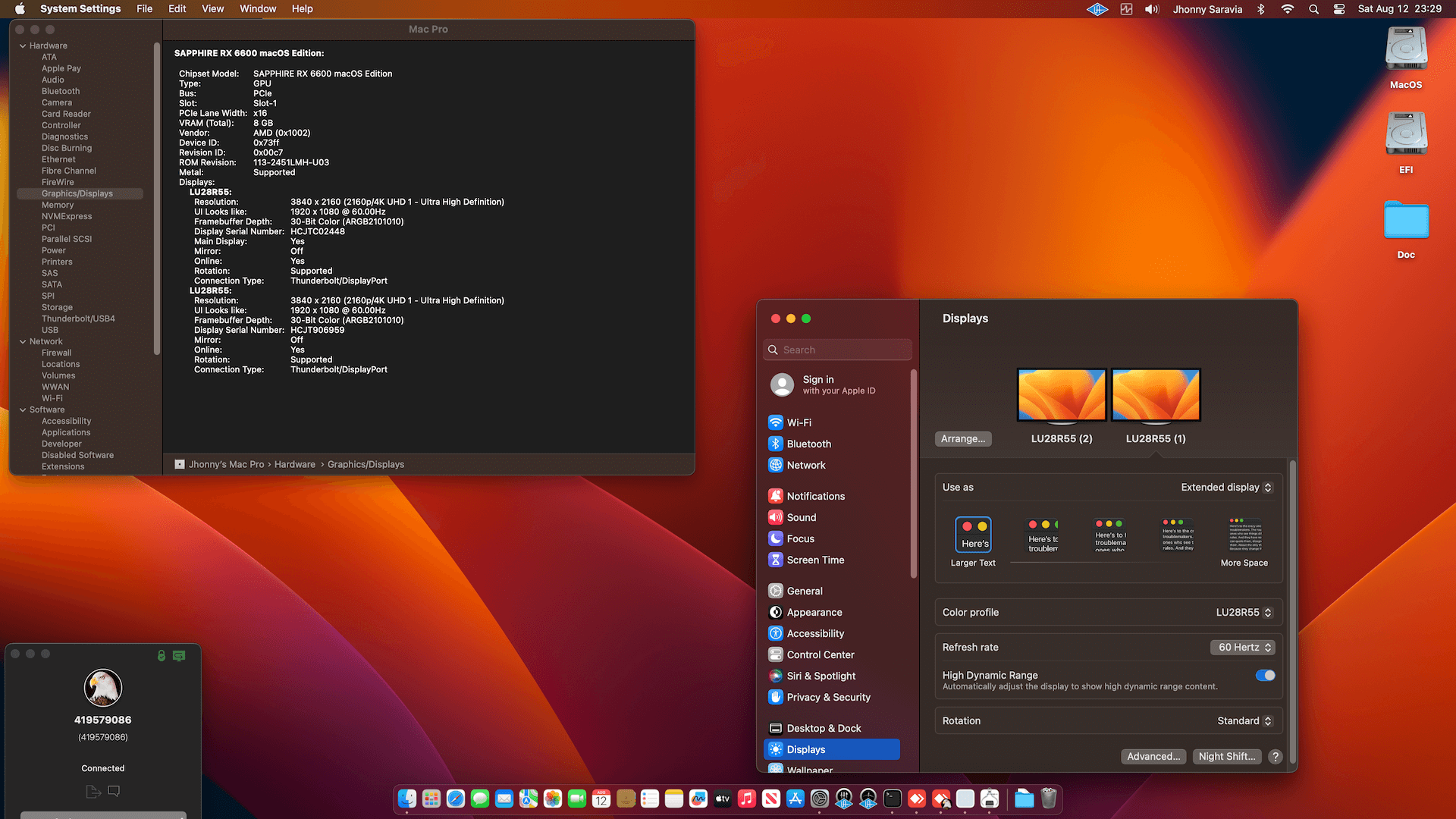
Task: Select the Larger Text resolution option
Action: tap(973, 541)
